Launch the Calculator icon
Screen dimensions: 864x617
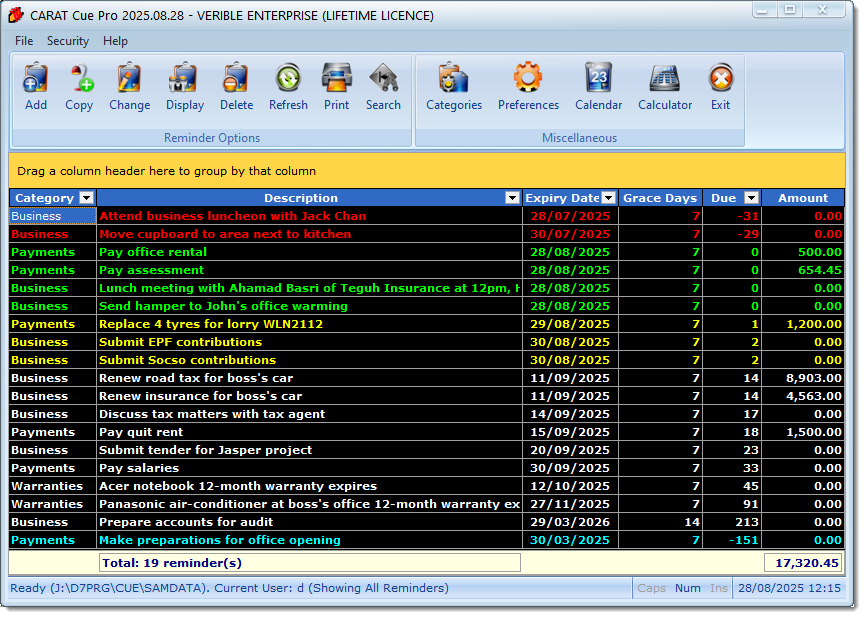tap(665, 78)
